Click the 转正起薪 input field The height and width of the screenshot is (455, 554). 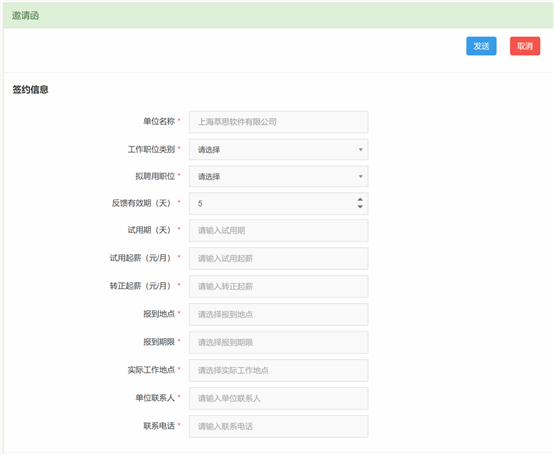(x=278, y=286)
